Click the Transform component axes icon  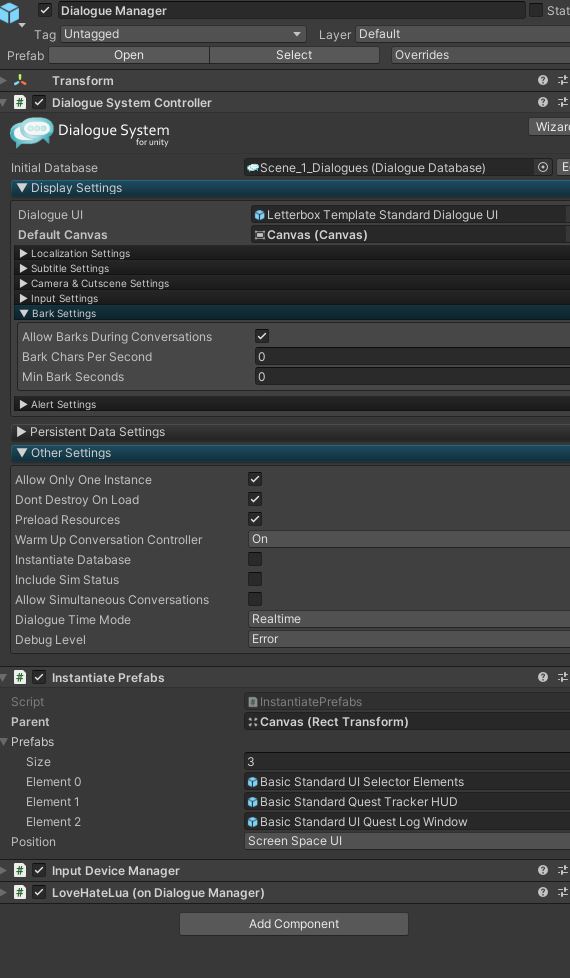point(20,80)
